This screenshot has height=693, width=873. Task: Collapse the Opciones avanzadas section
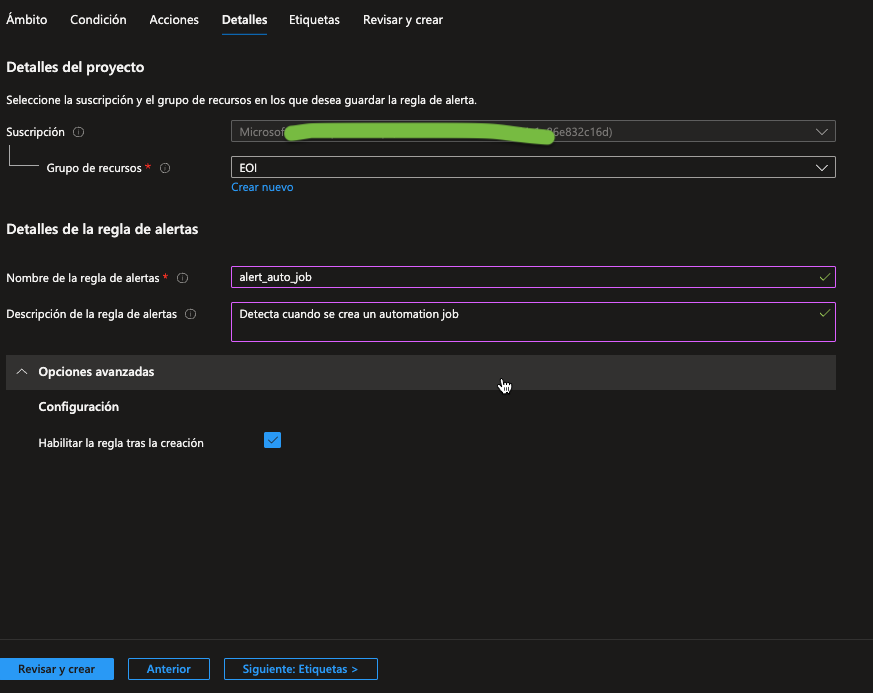click(x=96, y=371)
